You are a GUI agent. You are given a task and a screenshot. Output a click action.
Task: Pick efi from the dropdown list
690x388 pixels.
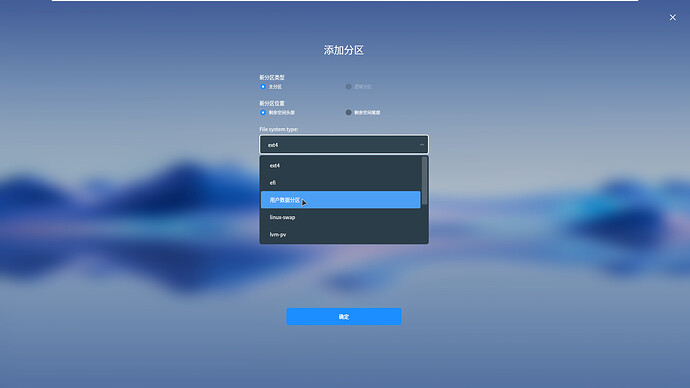click(x=341, y=183)
